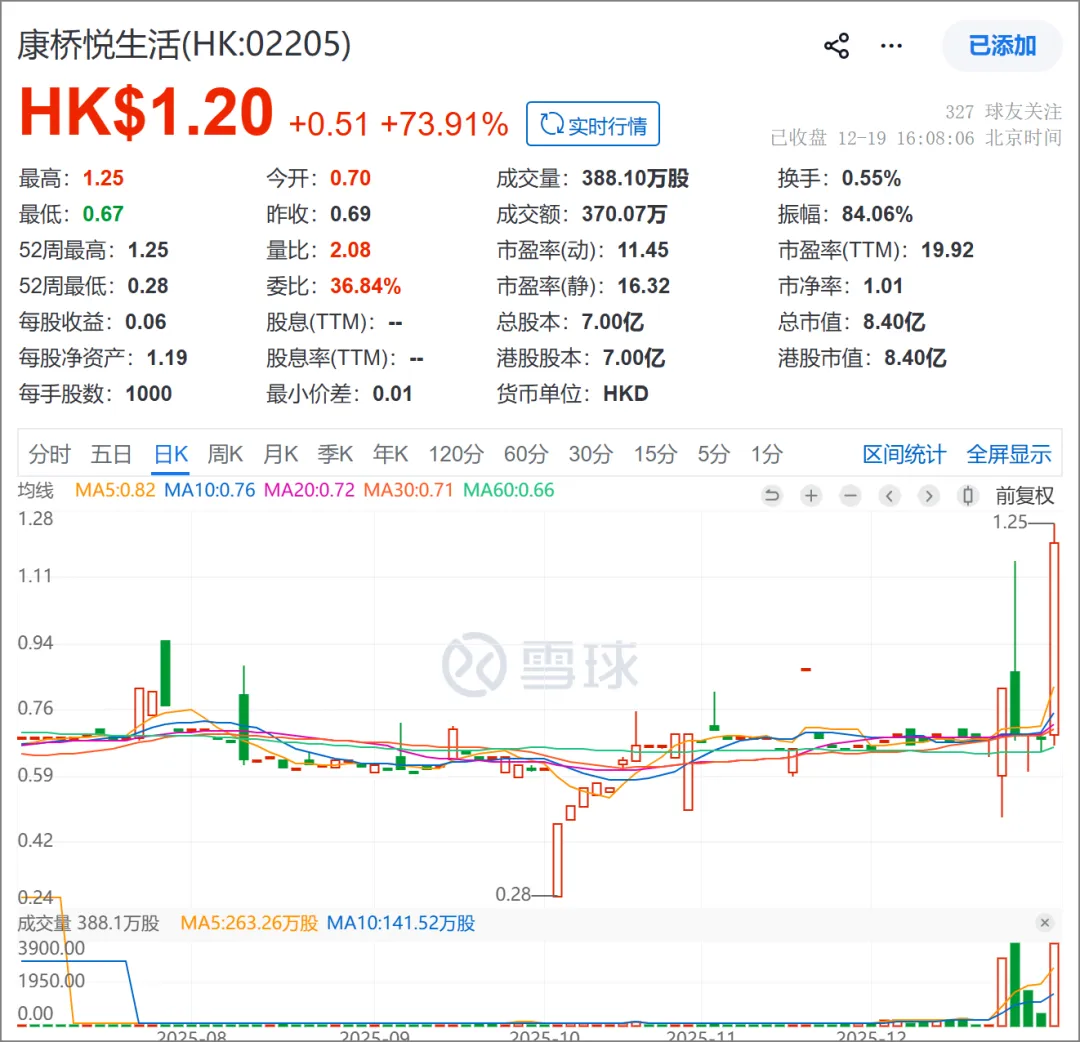This screenshot has height=1042, width=1080.
Task: Select the 年K chart tab
Action: [391, 454]
